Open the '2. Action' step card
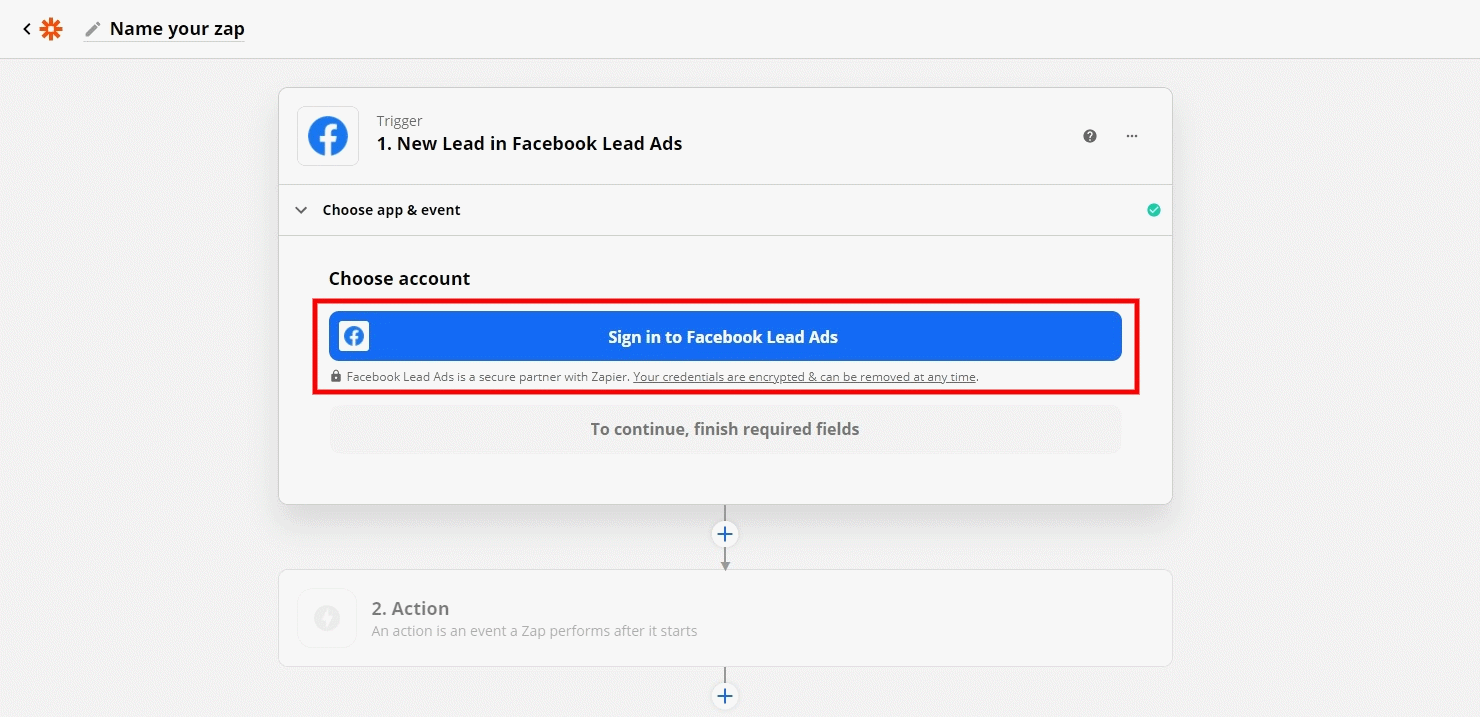The height and width of the screenshot is (717, 1480). pyautogui.click(x=725, y=618)
